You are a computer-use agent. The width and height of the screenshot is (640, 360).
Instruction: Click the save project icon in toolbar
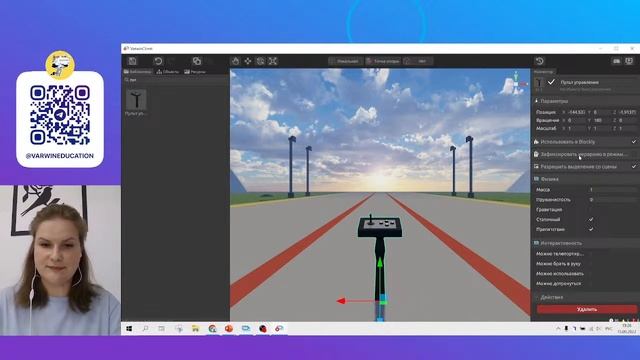click(133, 61)
